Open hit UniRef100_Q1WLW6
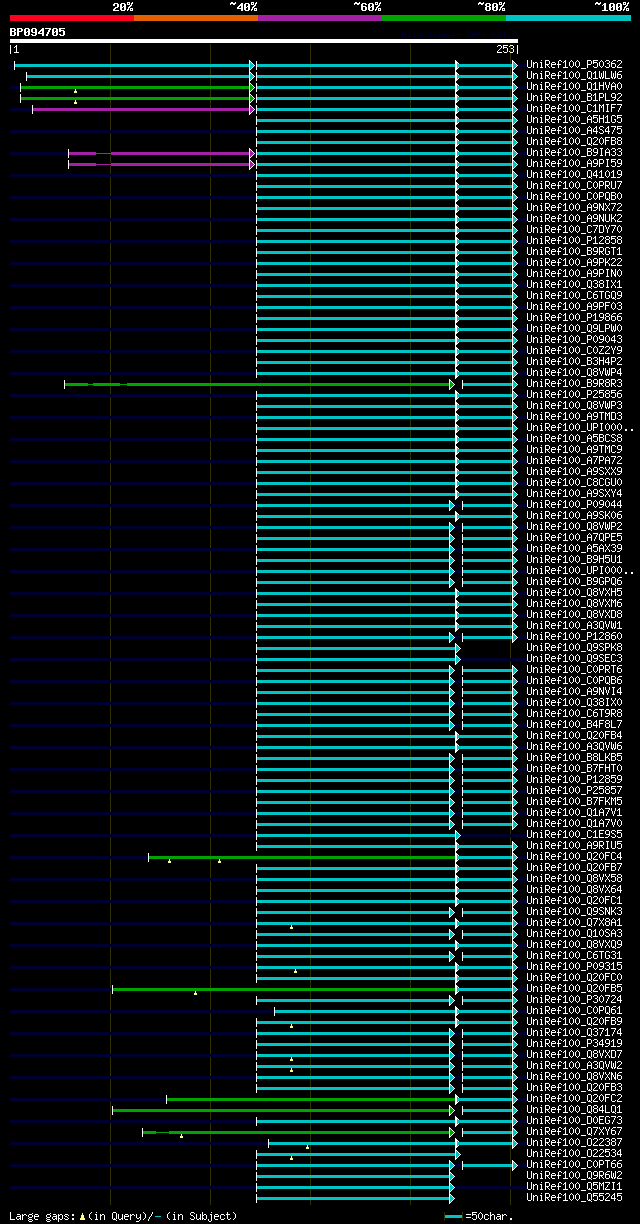 (x=574, y=76)
